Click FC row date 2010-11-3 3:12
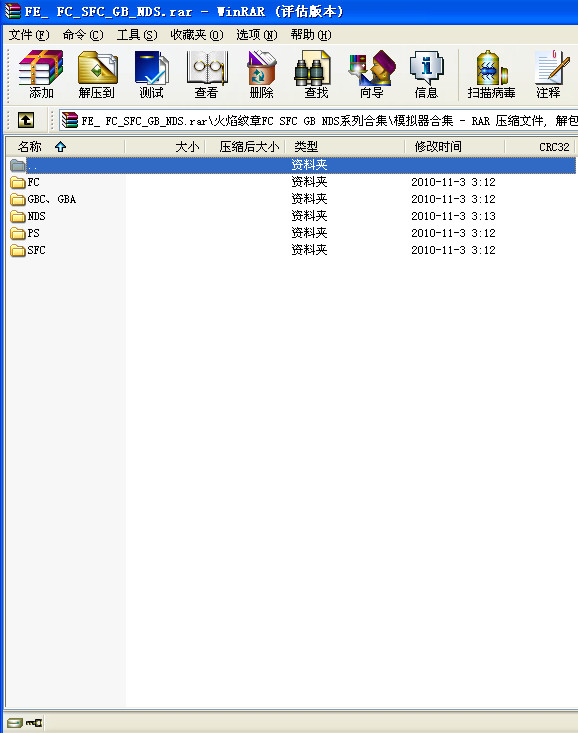The width and height of the screenshot is (578, 733). pos(453,182)
